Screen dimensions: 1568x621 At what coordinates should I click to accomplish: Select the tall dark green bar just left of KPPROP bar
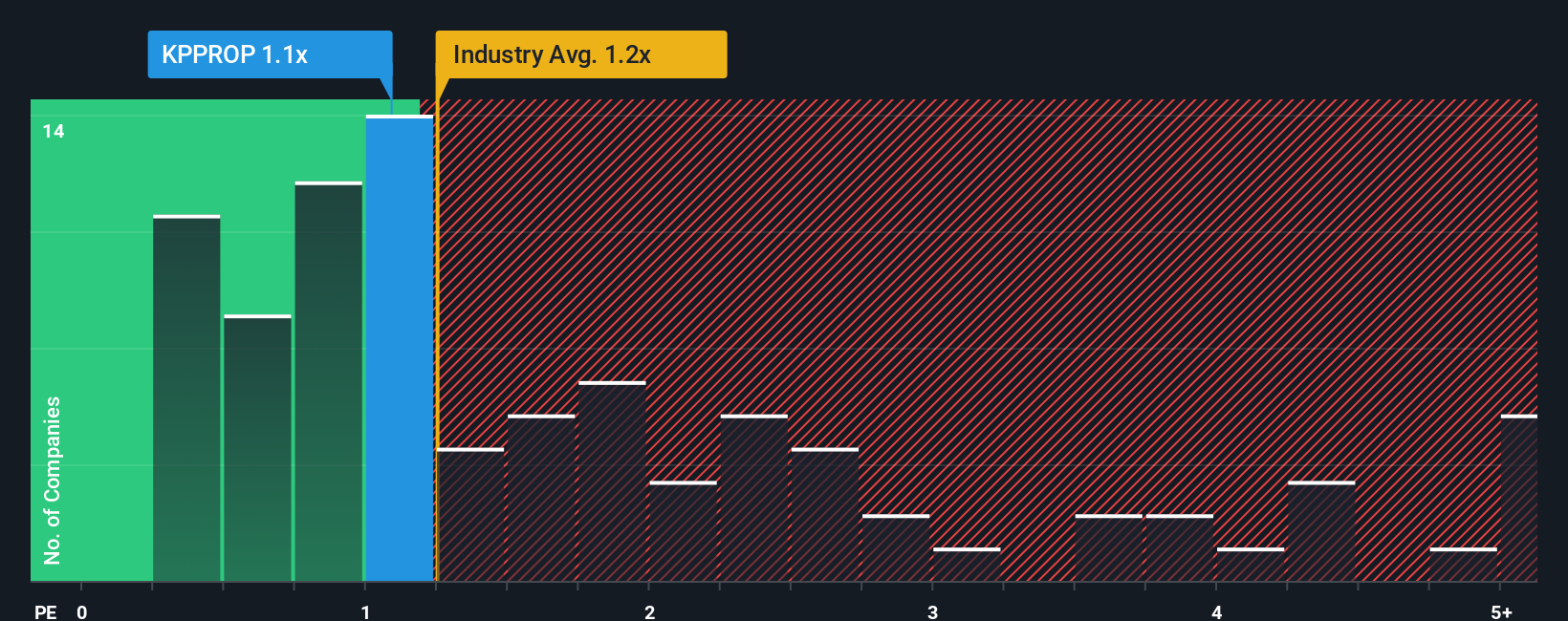coord(329,382)
